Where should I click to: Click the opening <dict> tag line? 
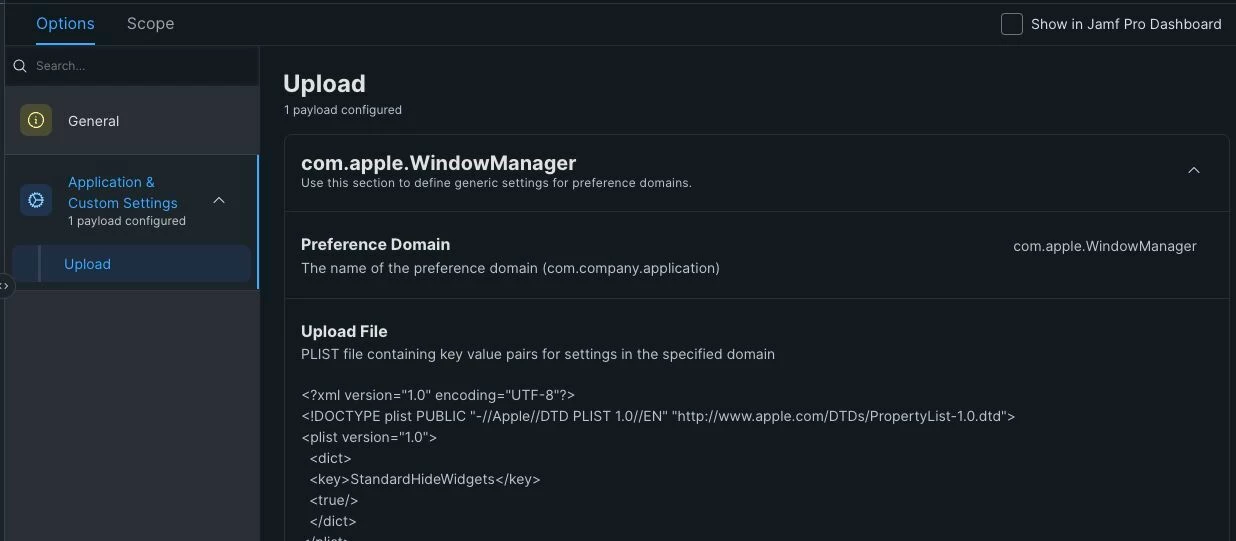click(x=331, y=458)
